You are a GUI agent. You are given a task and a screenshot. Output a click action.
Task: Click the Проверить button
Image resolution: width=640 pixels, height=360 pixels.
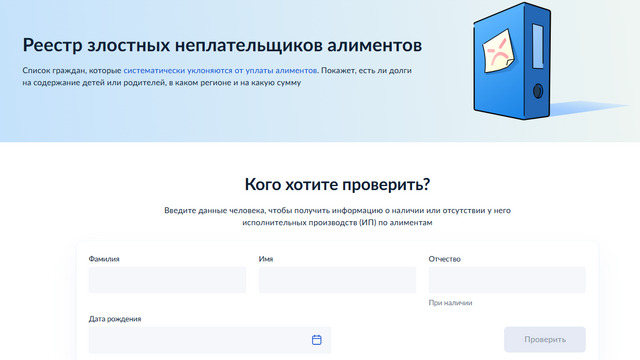545,340
